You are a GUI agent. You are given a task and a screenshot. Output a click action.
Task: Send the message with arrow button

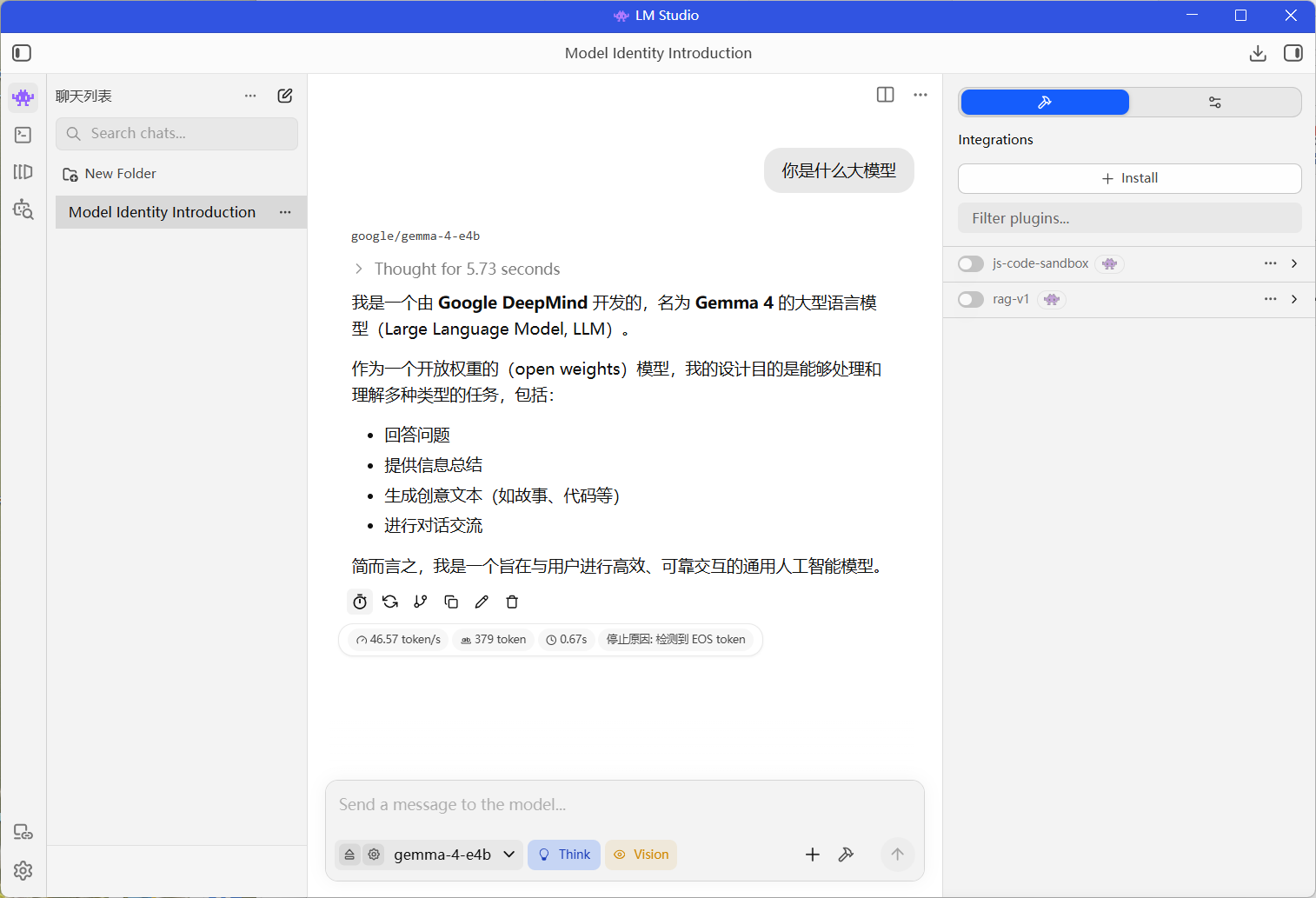(x=898, y=855)
